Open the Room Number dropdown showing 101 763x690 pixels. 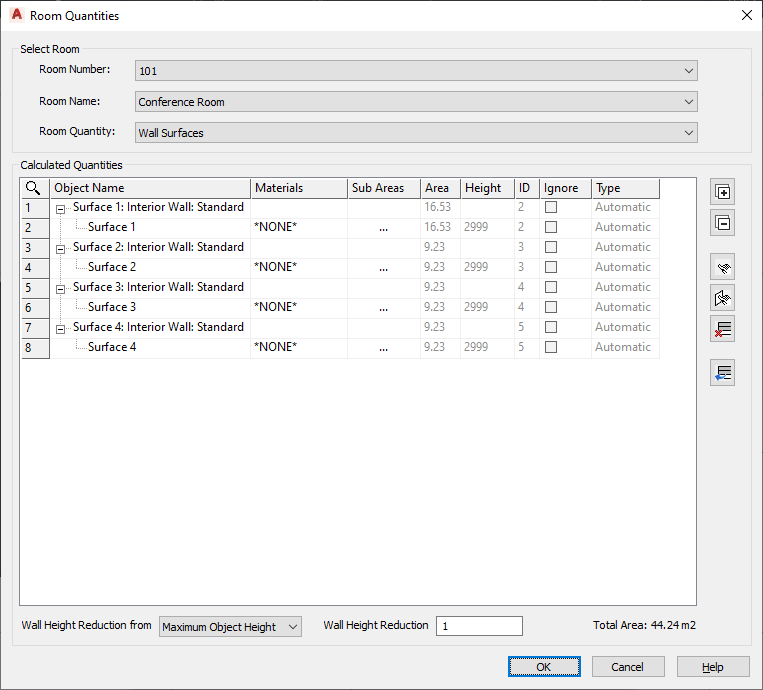416,71
